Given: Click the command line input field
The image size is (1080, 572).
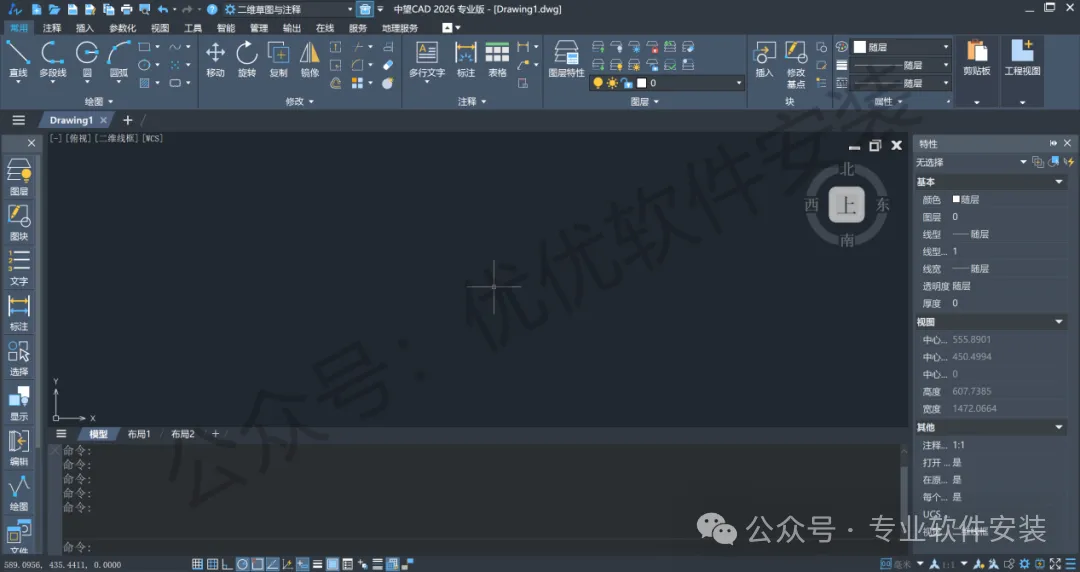Looking at the screenshot, I should (x=482, y=547).
